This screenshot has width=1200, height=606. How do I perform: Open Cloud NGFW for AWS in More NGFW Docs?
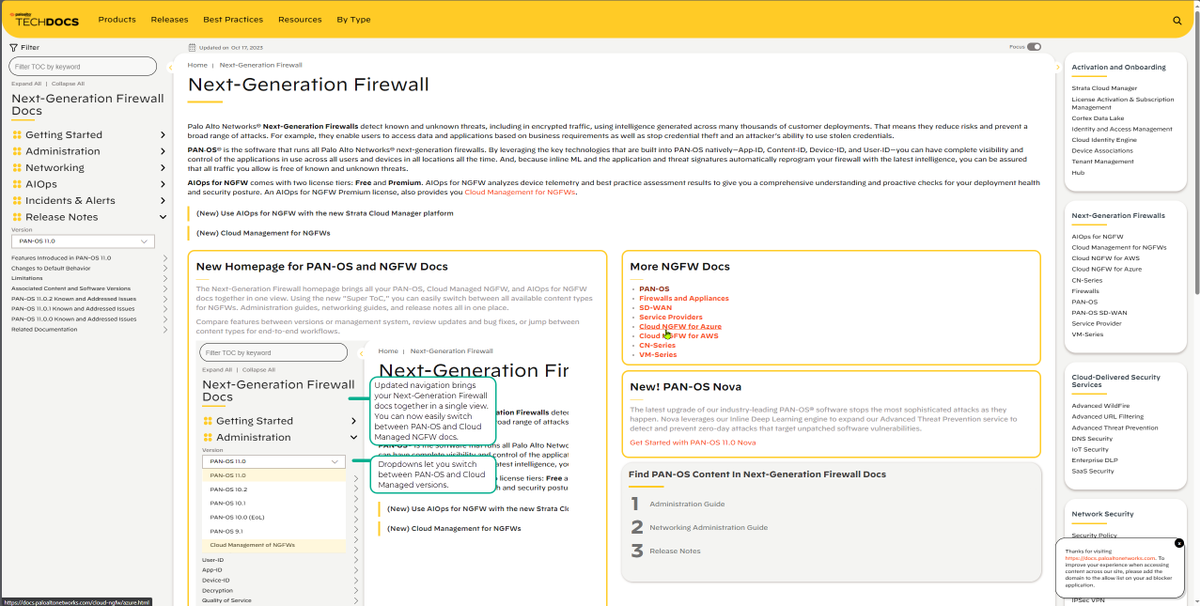679,336
